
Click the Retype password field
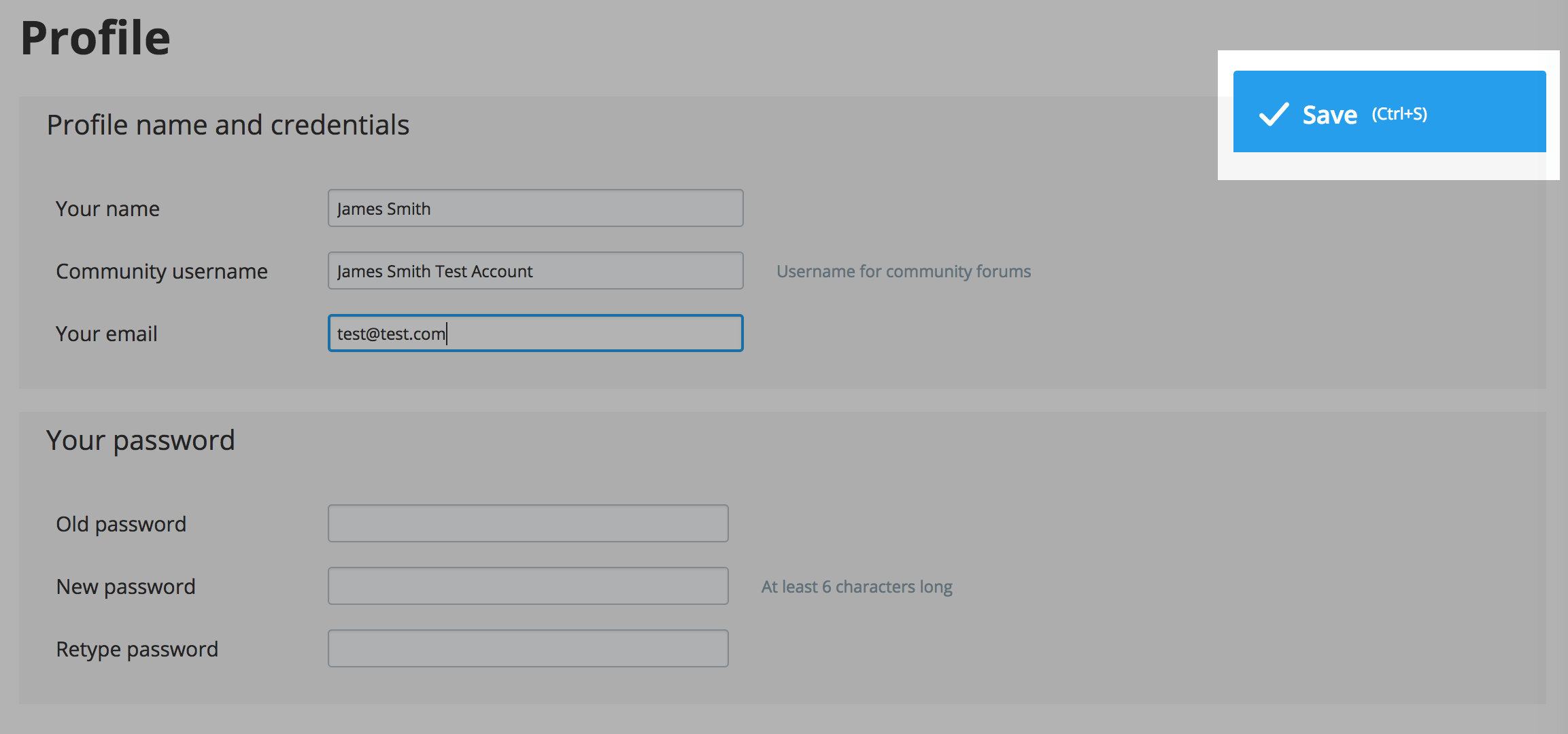coord(528,648)
